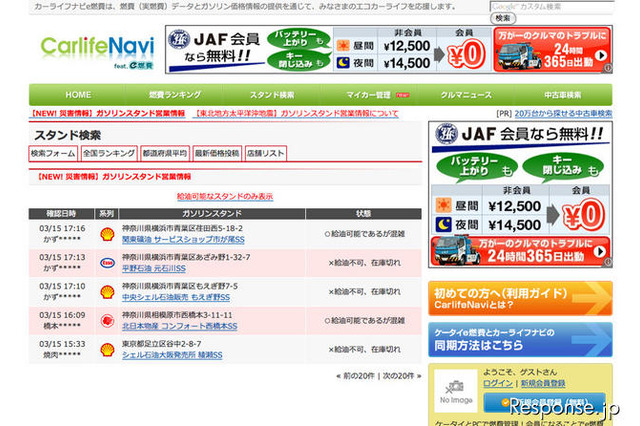Open the 中央シェル石油販売 もえぎ野SS link

pyautogui.click(x=176, y=298)
